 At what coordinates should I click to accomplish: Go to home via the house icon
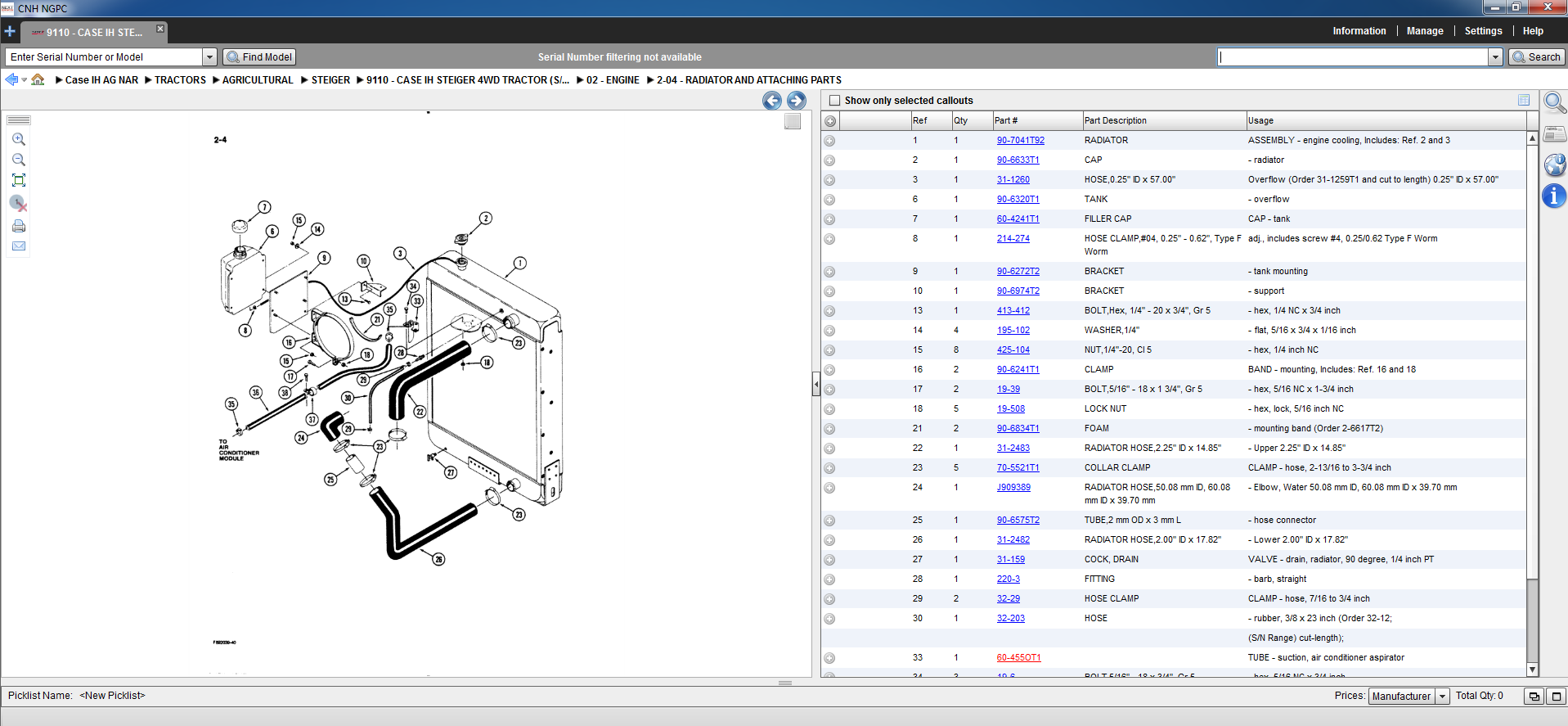tap(38, 79)
